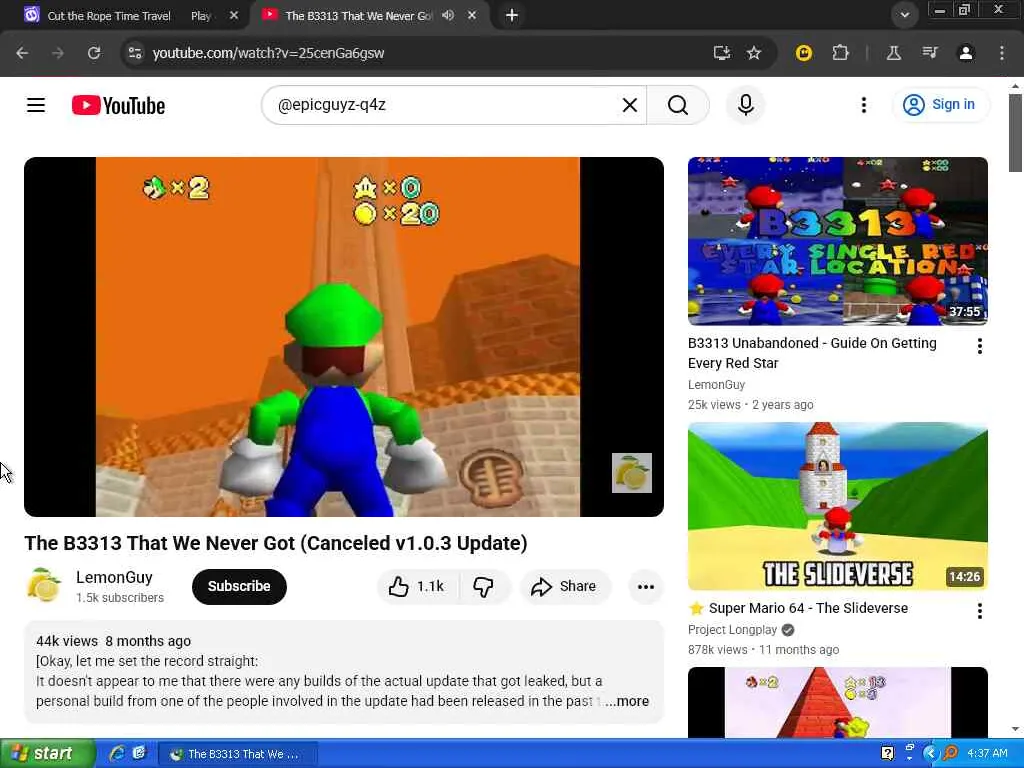Click the orange magnifier tray icon
Viewport: 1024px width, 768px height.
click(951, 754)
